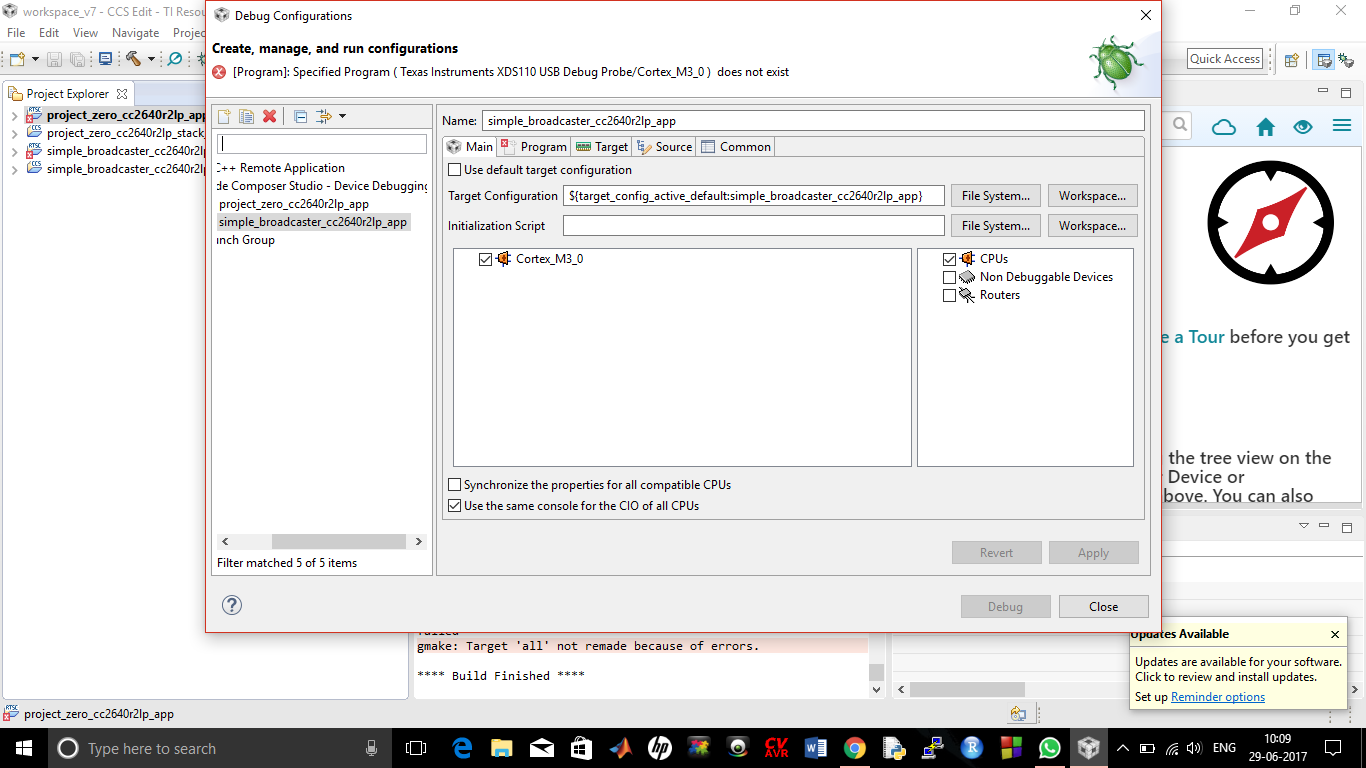Click the New wizard icon in main toolbar
The image size is (1366, 768).
pyautogui.click(x=17, y=59)
